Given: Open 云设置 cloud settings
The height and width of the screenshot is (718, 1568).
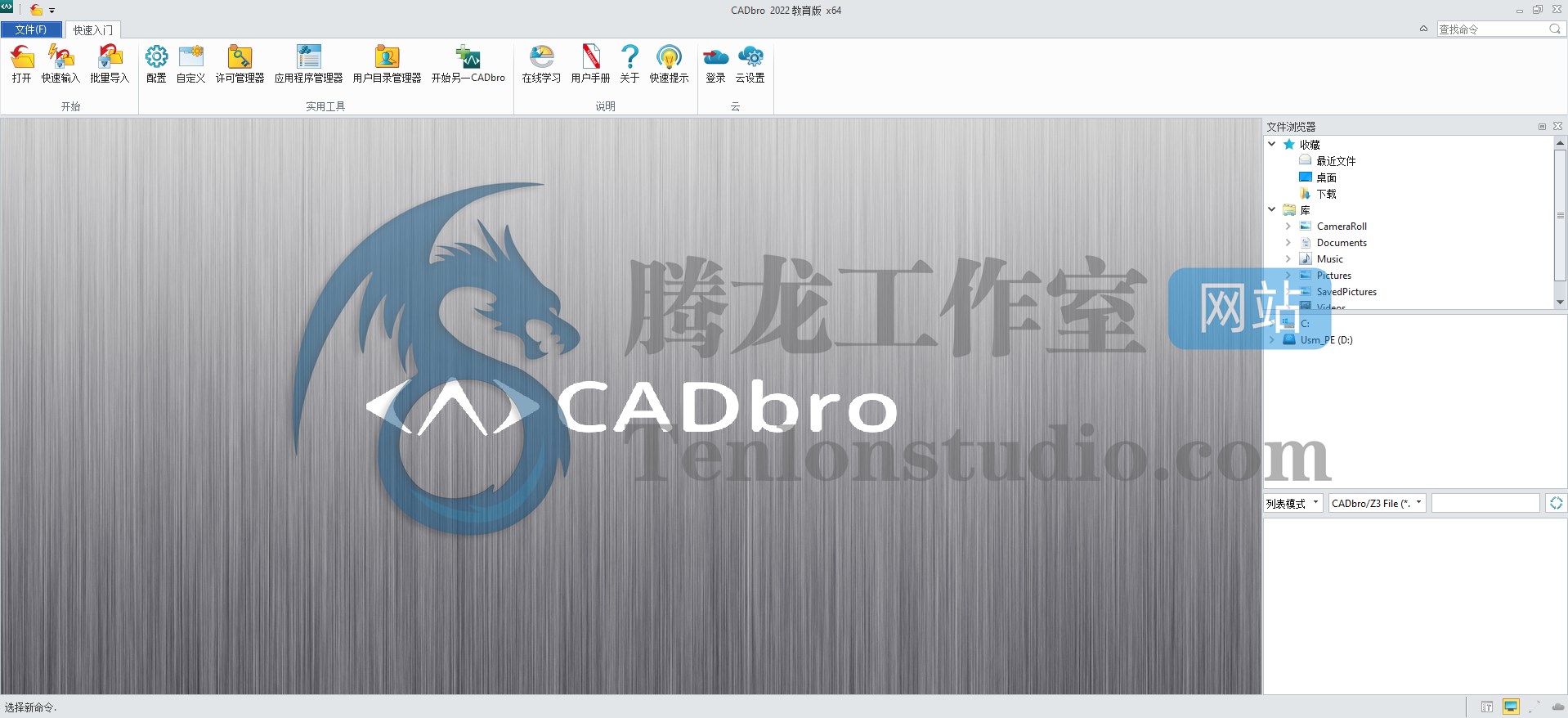Looking at the screenshot, I should tap(750, 64).
